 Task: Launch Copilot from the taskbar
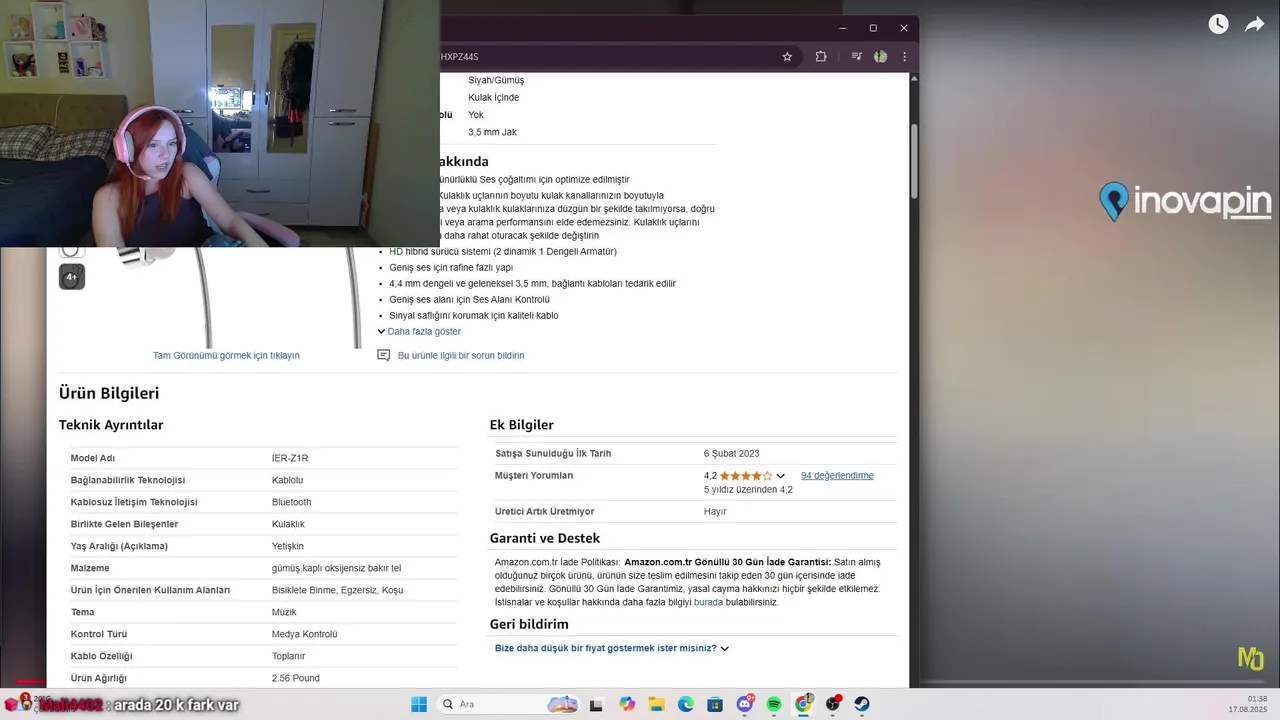click(627, 704)
